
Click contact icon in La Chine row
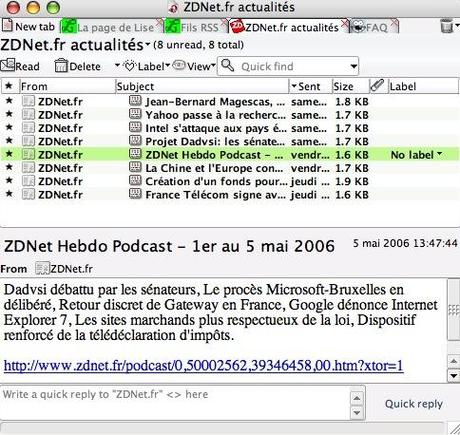tap(28, 168)
